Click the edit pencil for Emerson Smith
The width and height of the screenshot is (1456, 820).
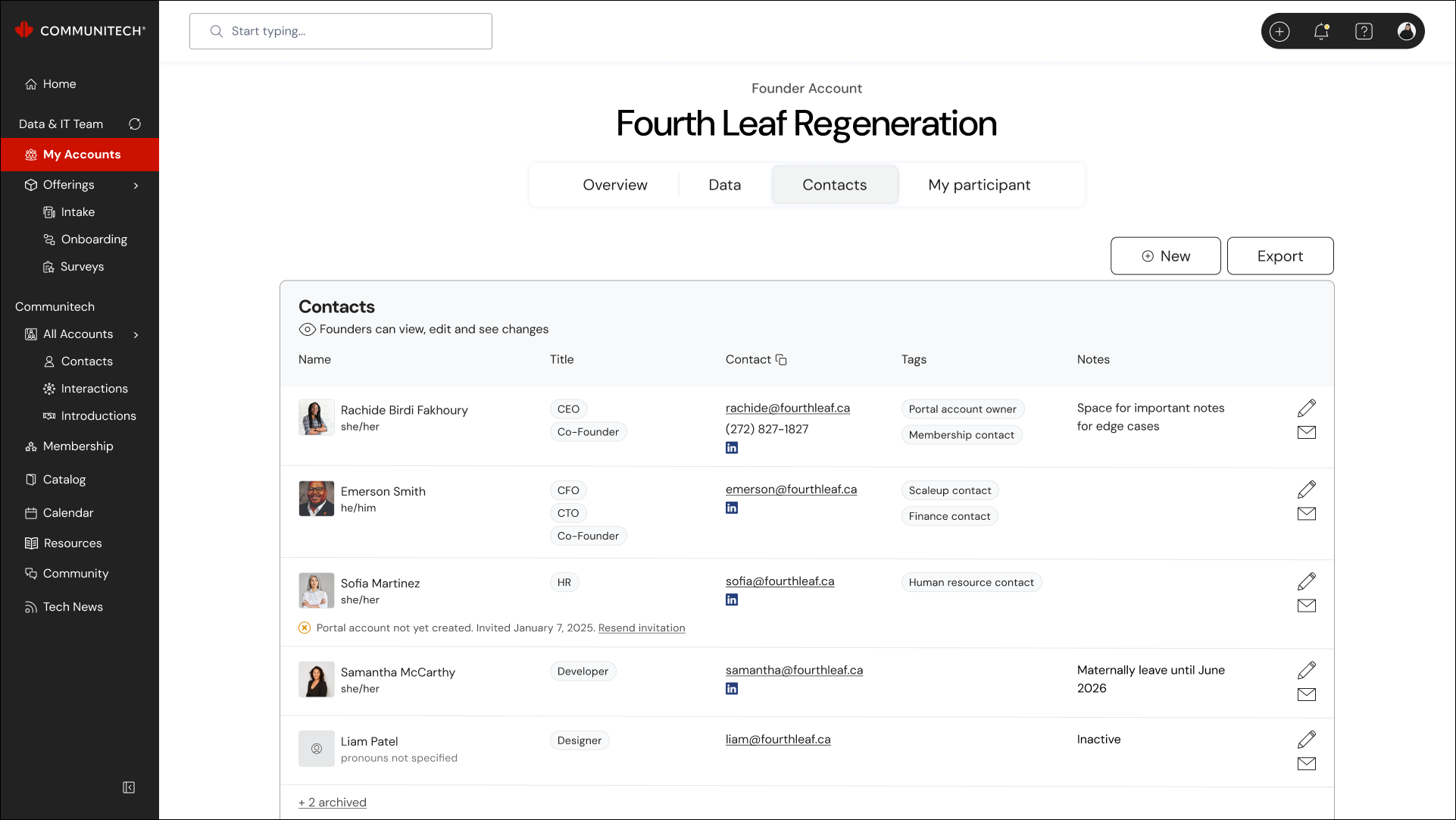coord(1307,490)
